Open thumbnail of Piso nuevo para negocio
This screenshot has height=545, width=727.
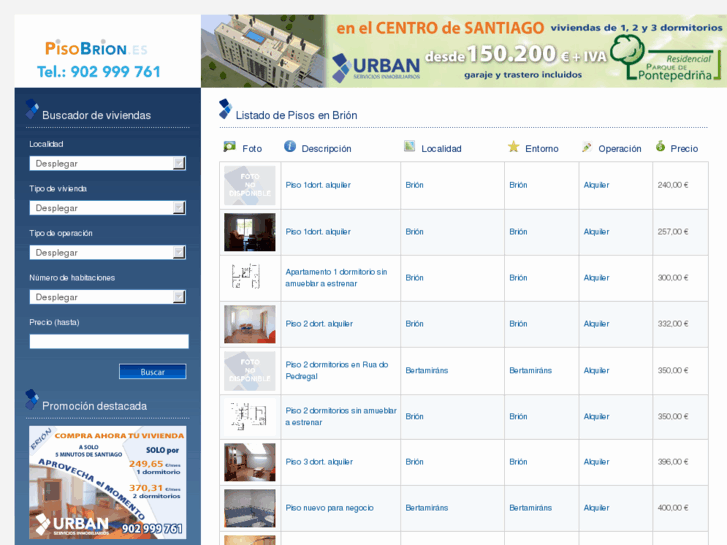tap(250, 508)
